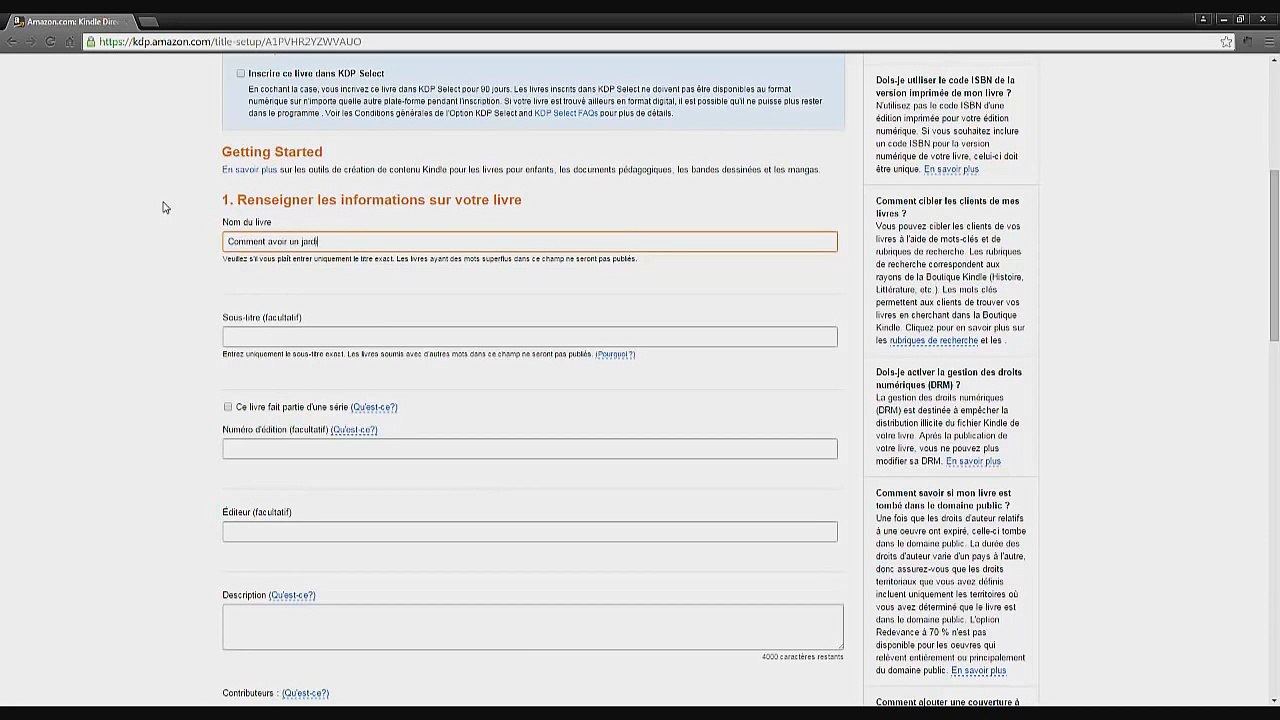Image resolution: width=1280 pixels, height=720 pixels.
Task: Click the green padlock site security icon
Action: tap(91, 41)
